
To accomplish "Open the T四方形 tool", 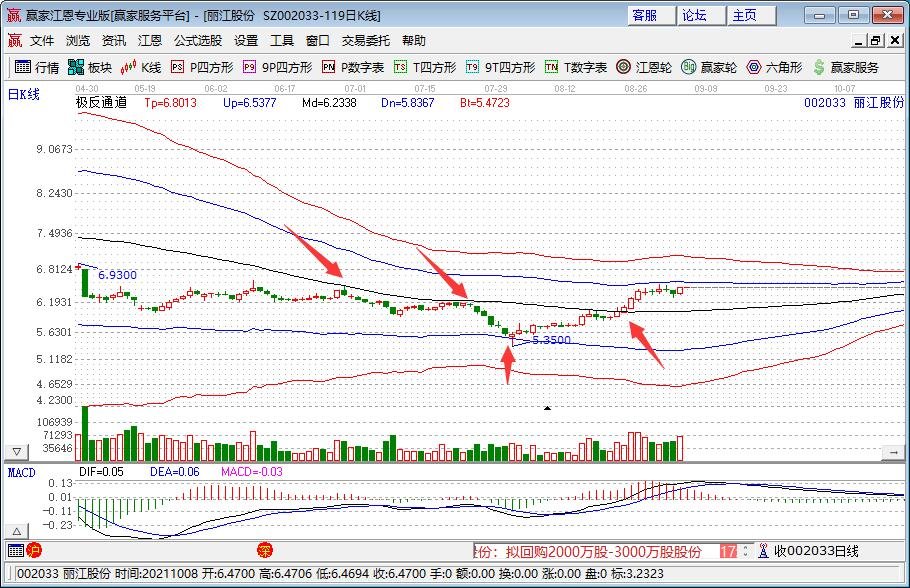I will click(425, 68).
